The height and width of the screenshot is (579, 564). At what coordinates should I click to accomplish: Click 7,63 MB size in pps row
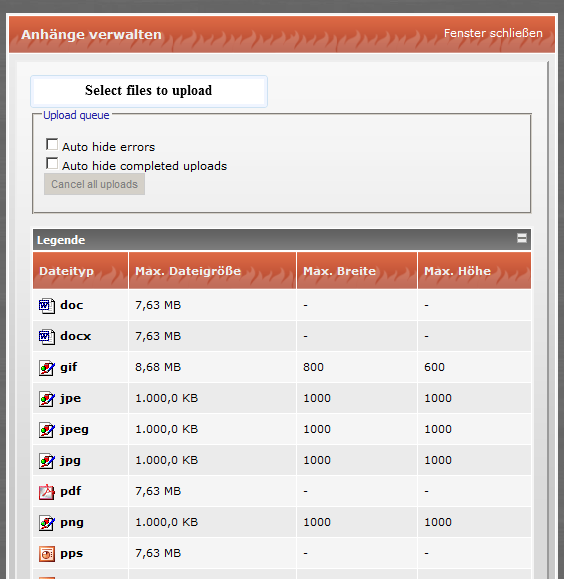tap(158, 553)
